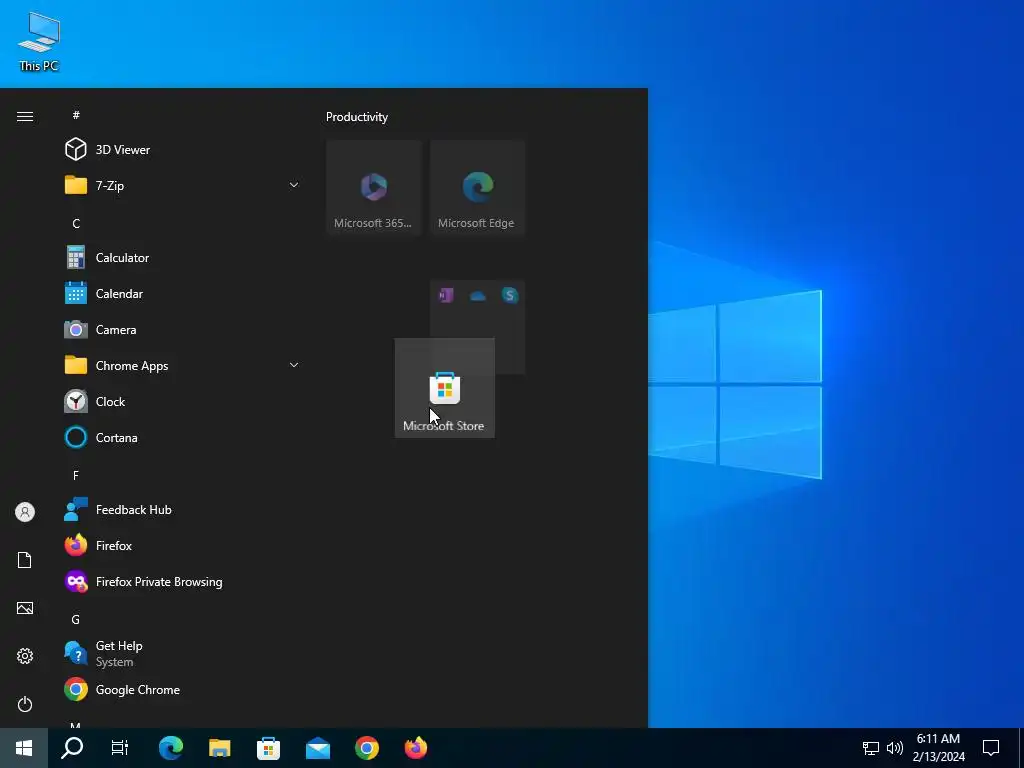
Task: Click the network tray icon
Action: pyautogui.click(x=871, y=748)
